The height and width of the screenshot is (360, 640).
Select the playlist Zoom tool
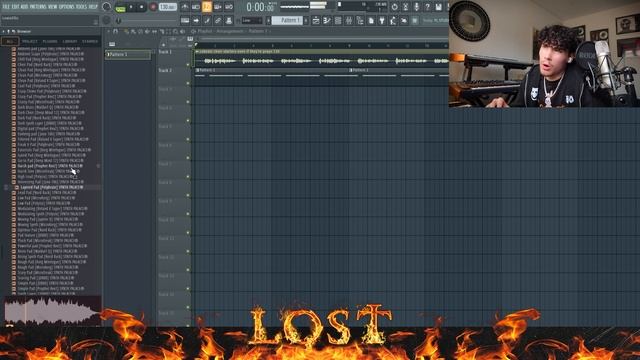pos(176,31)
